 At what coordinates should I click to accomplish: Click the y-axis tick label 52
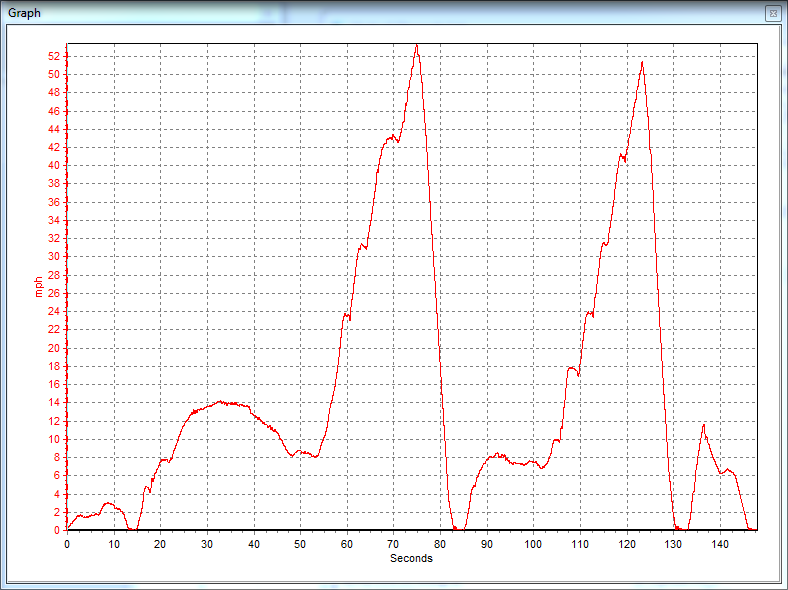[55, 56]
